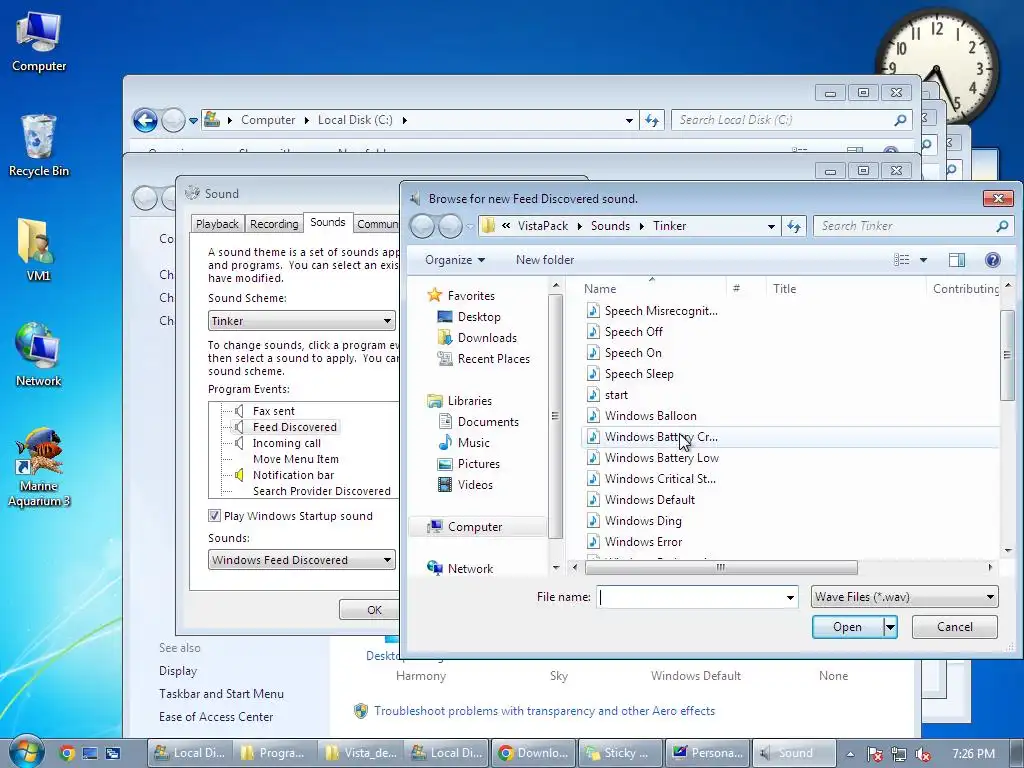This screenshot has height=768, width=1024.
Task: Open the Wave Files (*.wav) file type dropdown
Action: 904,597
